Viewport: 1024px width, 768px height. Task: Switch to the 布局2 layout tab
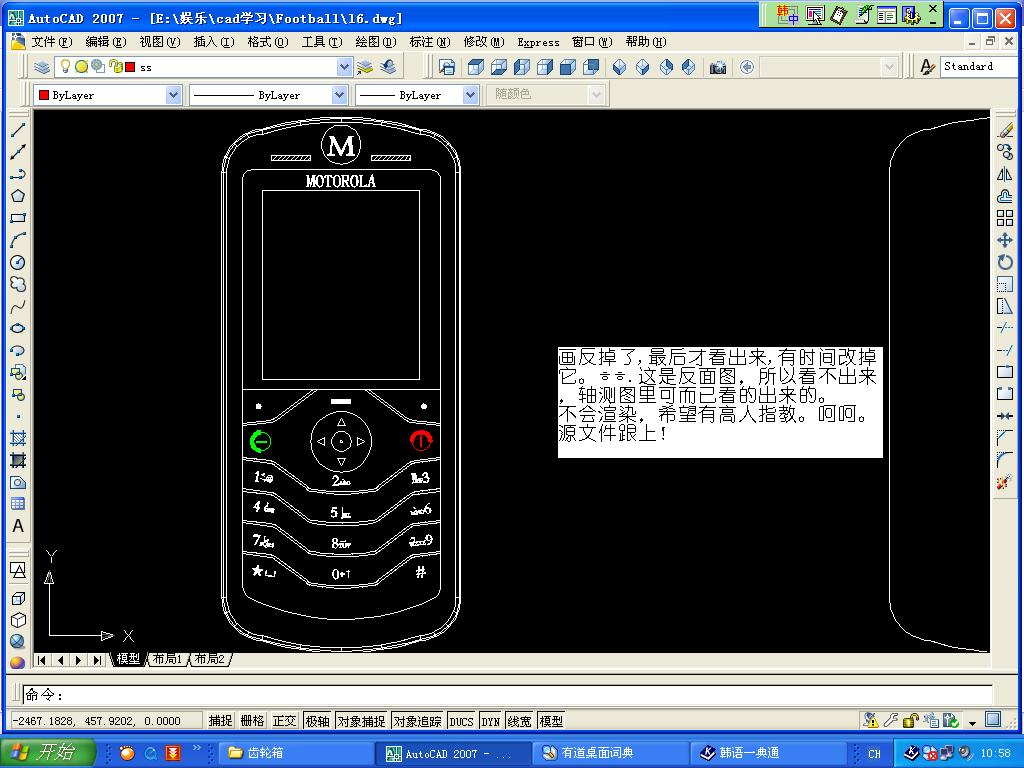[210, 660]
